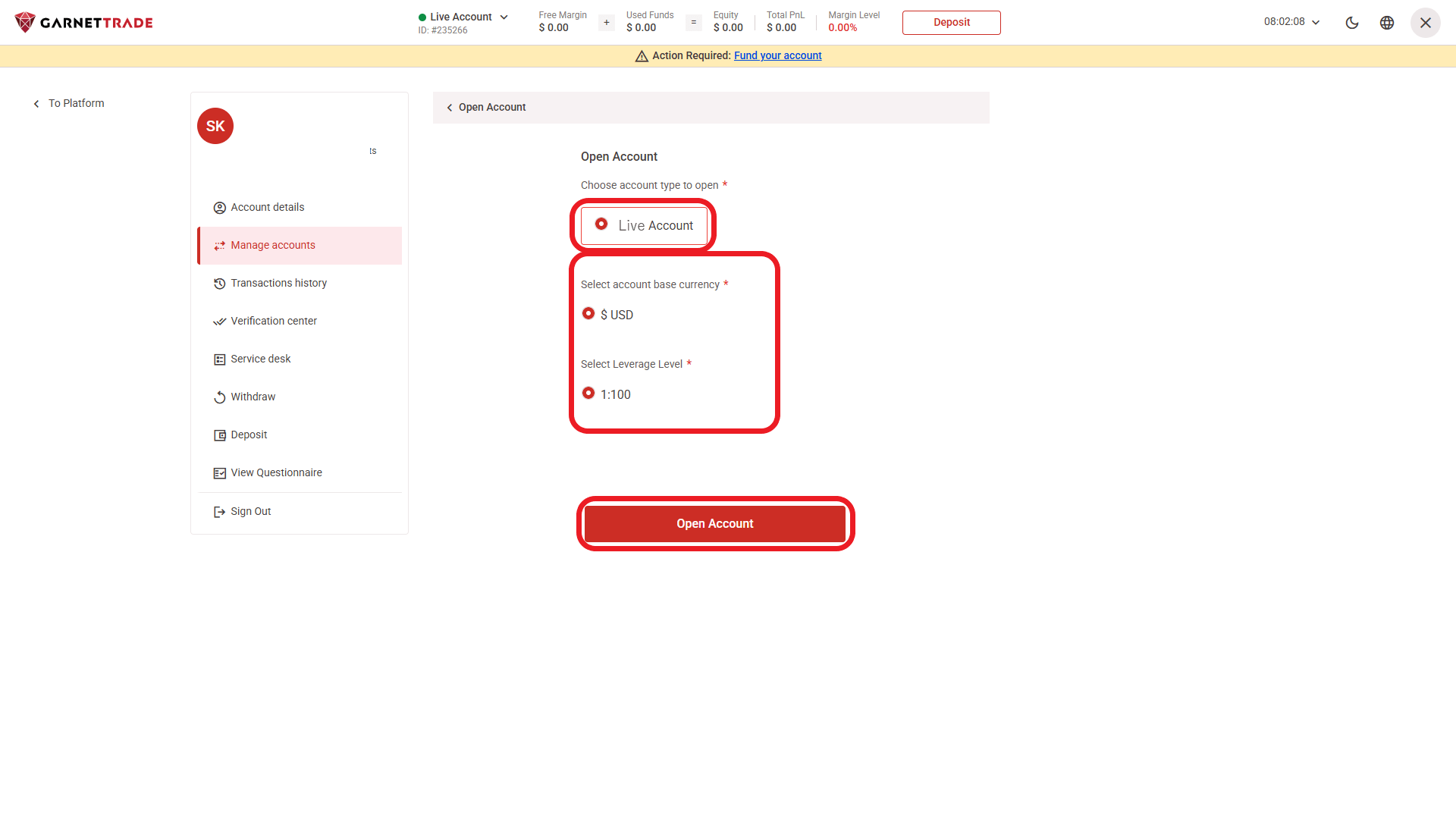1456x819 pixels.
Task: Click the red Open Account button
Action: point(715,524)
